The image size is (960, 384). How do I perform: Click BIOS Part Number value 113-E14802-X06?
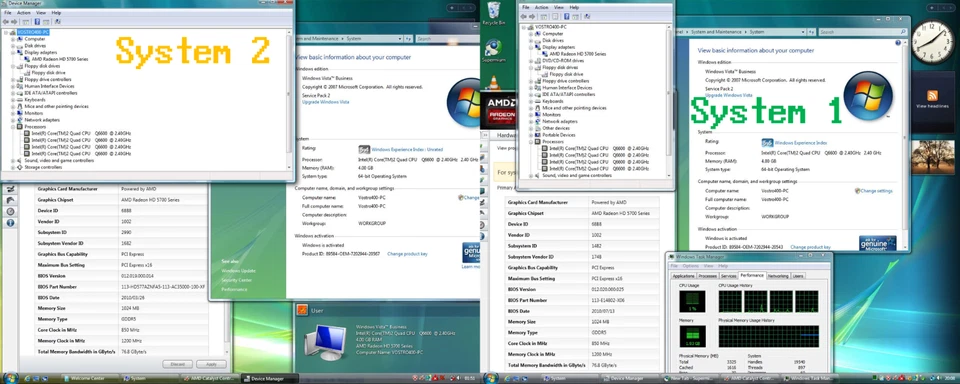pyautogui.click(x=608, y=300)
